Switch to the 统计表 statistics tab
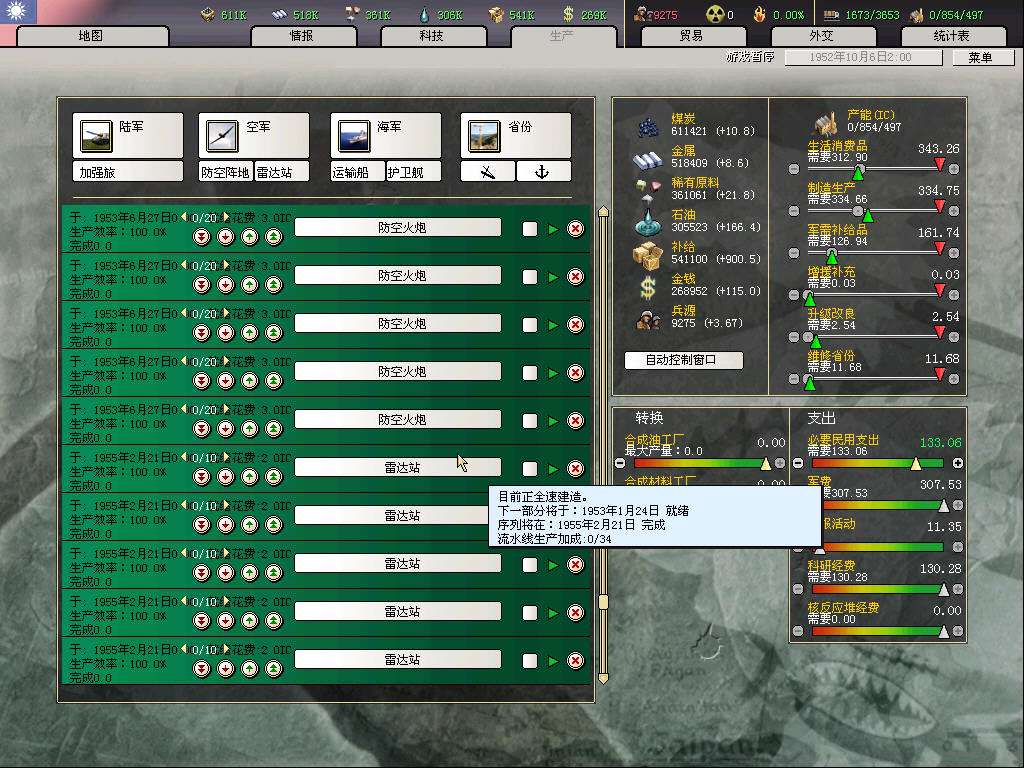This screenshot has height=768, width=1024. 952,36
